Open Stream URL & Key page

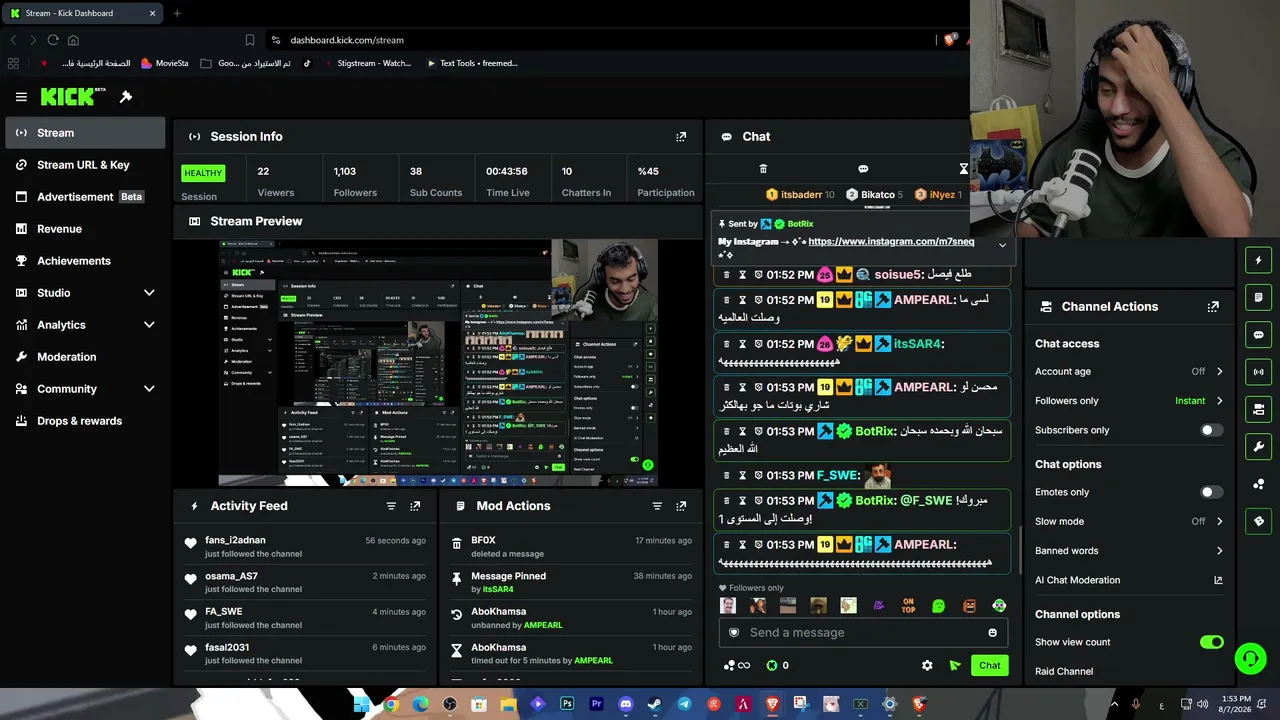(x=85, y=165)
